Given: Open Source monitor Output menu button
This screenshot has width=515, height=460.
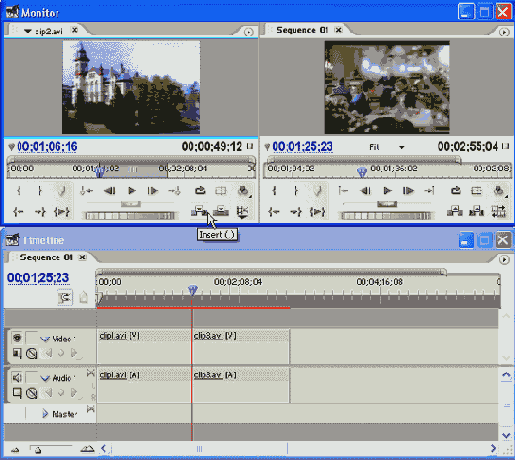Looking at the screenshot, I should click(244, 191).
